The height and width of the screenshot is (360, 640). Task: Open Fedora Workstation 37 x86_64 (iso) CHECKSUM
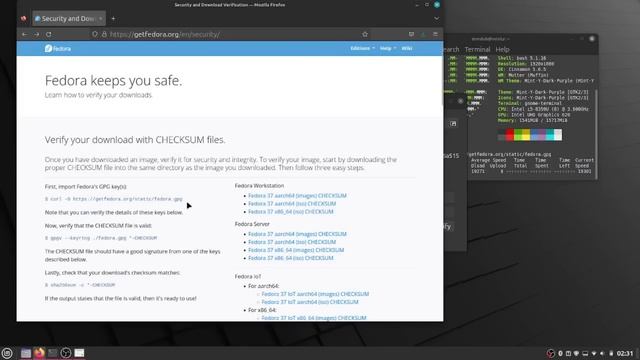click(x=291, y=211)
